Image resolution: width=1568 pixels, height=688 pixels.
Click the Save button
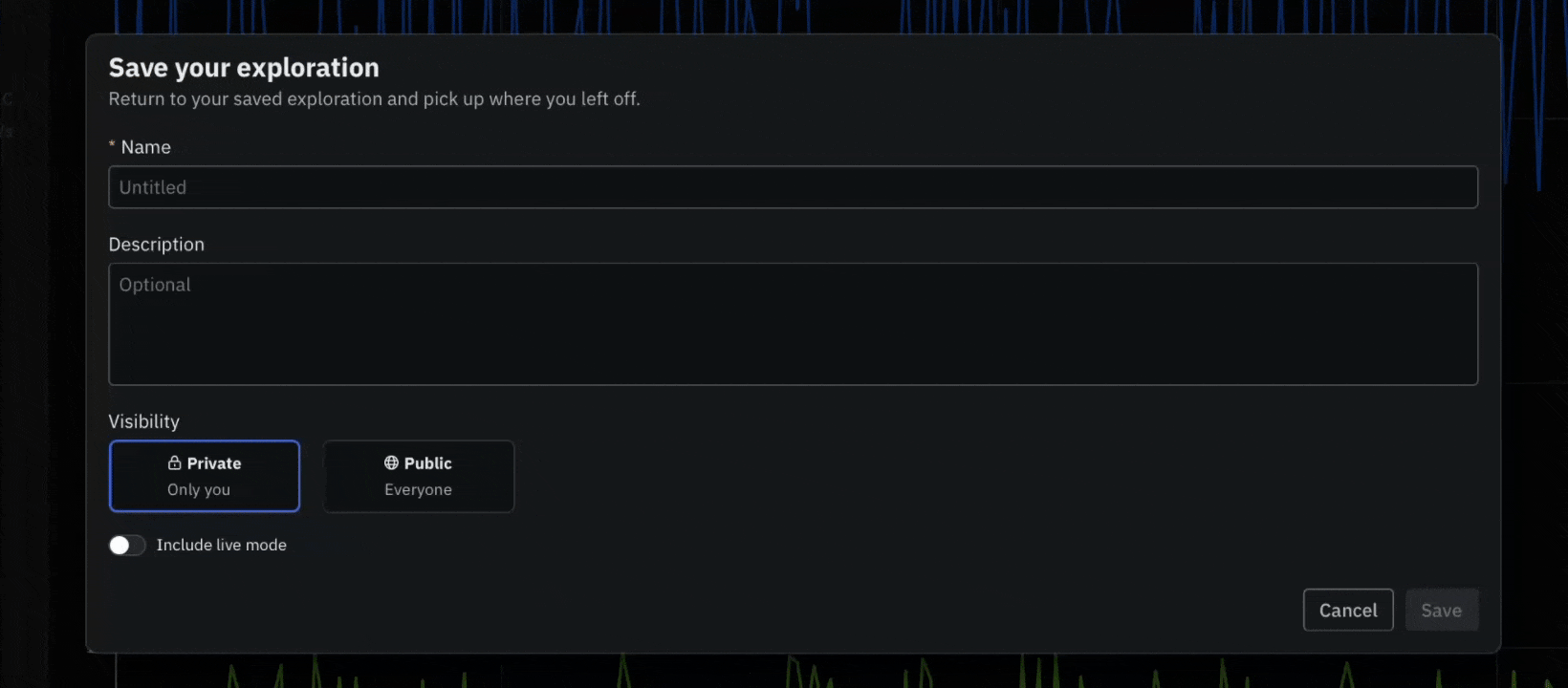tap(1442, 610)
